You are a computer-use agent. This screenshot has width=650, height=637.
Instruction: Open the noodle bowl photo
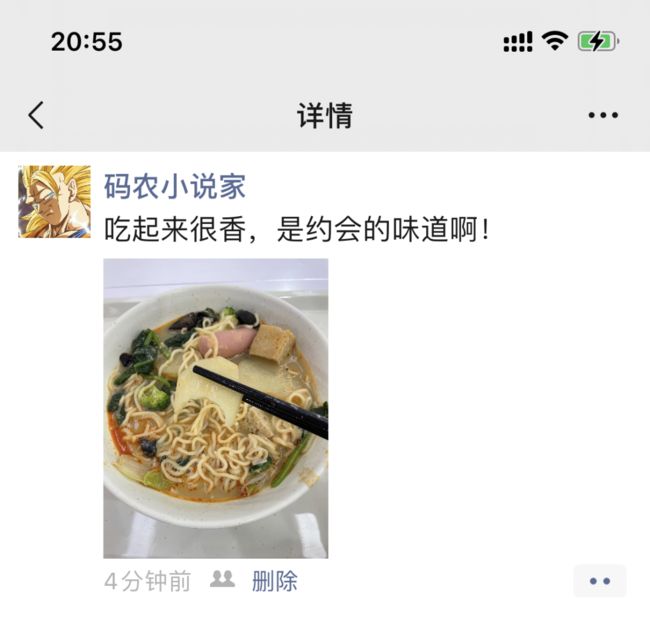[216, 408]
